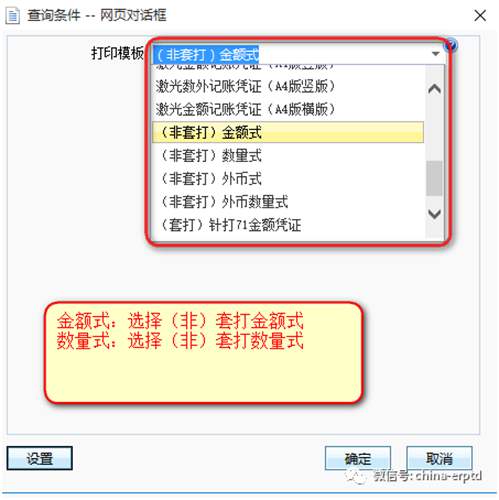Image resolution: width=499 pixels, height=500 pixels.
Task: Pick （套打）针打71金额凭证 template
Action: click(x=288, y=225)
